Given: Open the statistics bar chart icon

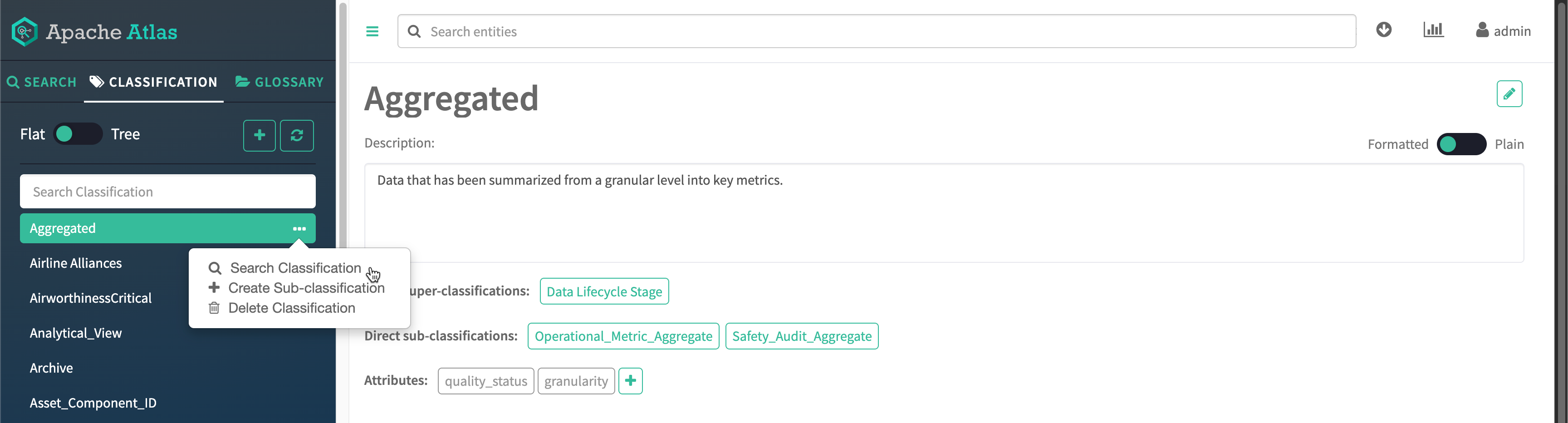Looking at the screenshot, I should 1433,30.
